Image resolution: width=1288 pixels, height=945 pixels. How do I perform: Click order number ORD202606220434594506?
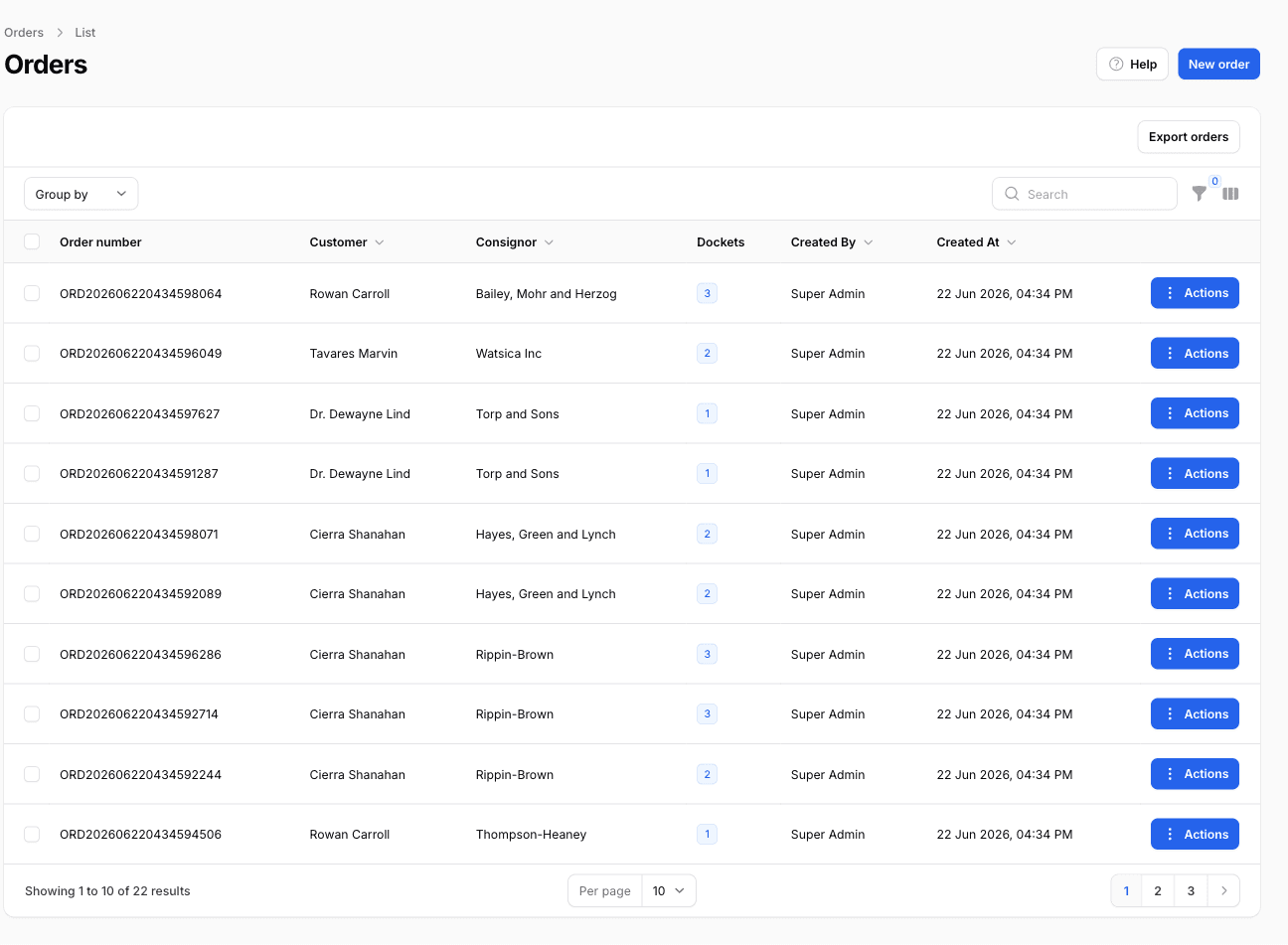click(140, 835)
